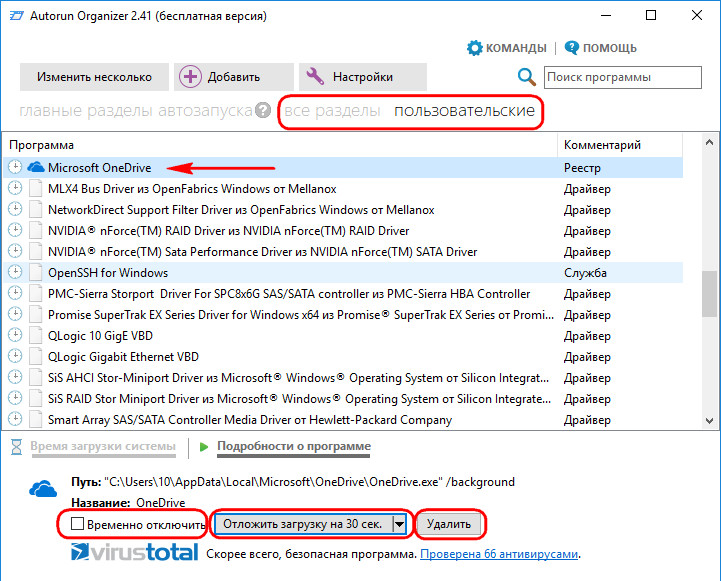
Task: Select QLogic Gigabit Ethernet VBD entry
Action: (x=343, y=357)
